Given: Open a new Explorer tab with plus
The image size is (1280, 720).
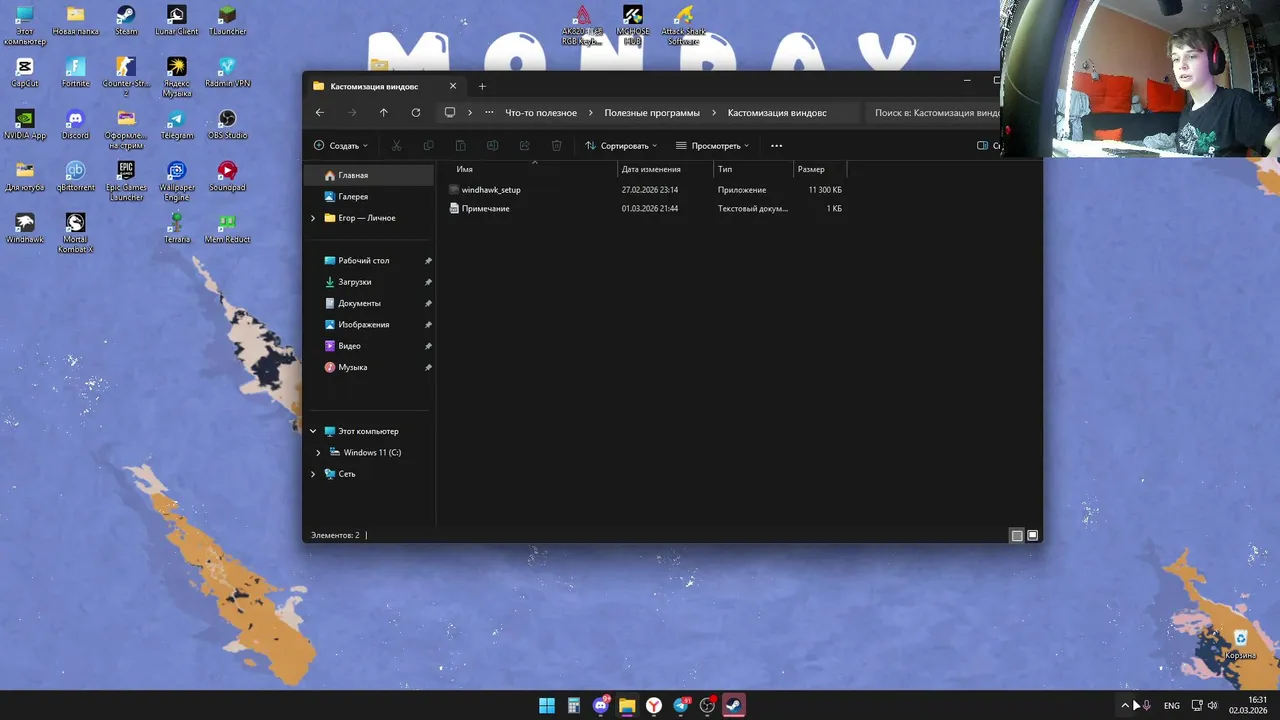Looking at the screenshot, I should click(x=482, y=86).
